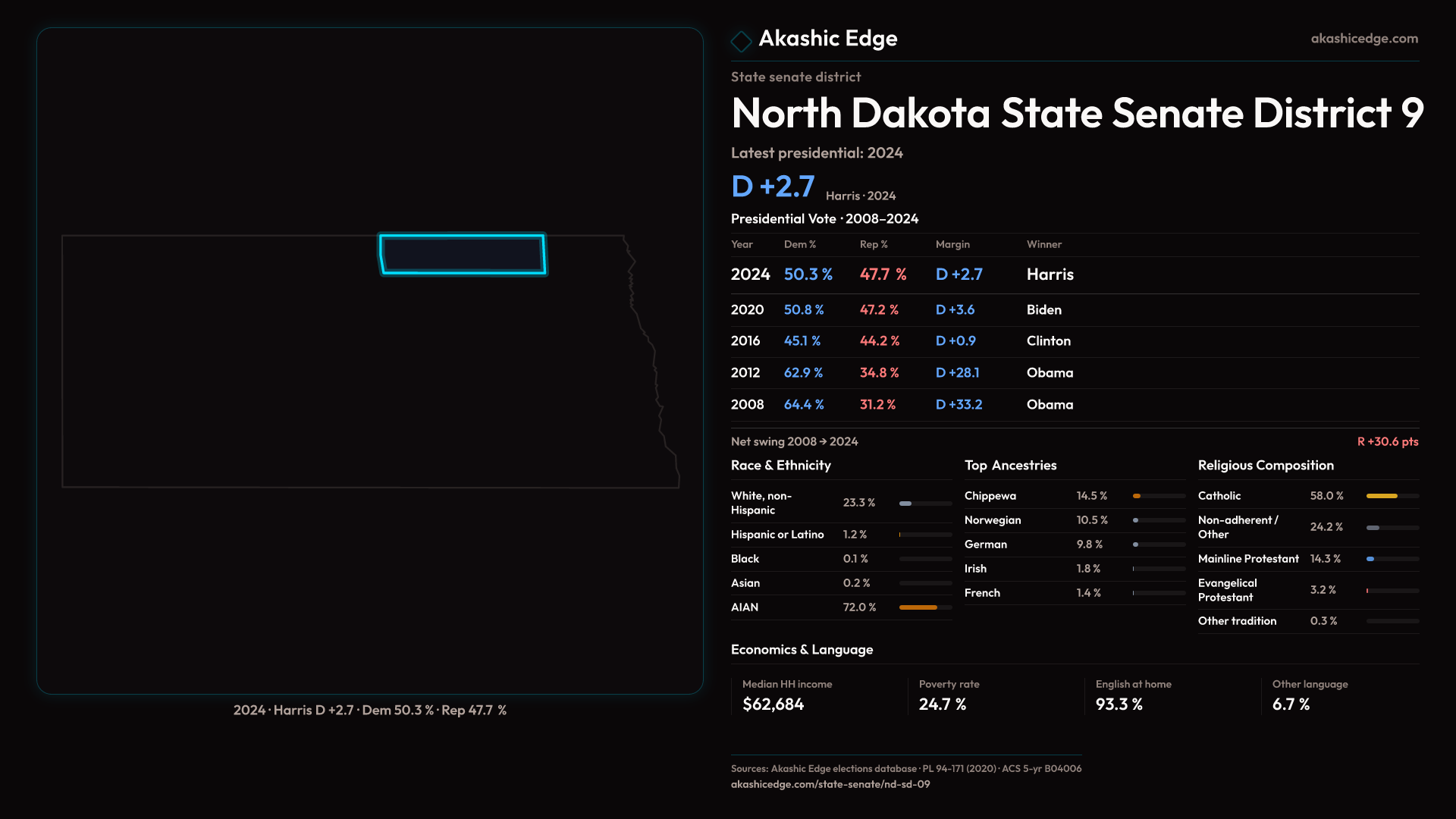Screen dimensions: 1456x819
Task: Click the AIAN orange percentage bar
Action: tap(918, 607)
